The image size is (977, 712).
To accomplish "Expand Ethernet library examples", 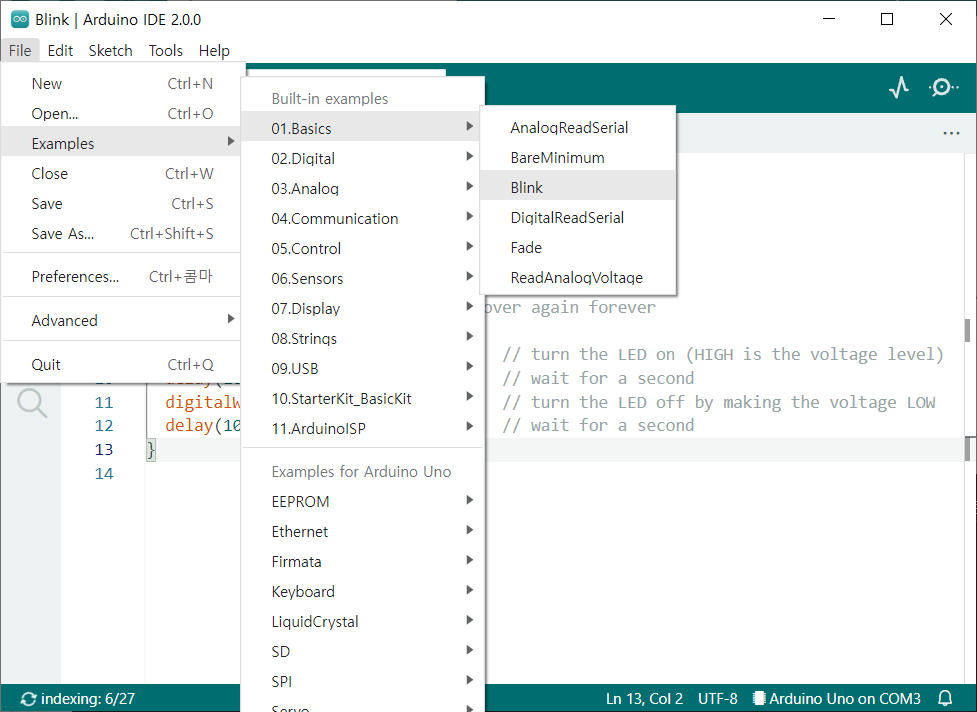I will coord(363,531).
